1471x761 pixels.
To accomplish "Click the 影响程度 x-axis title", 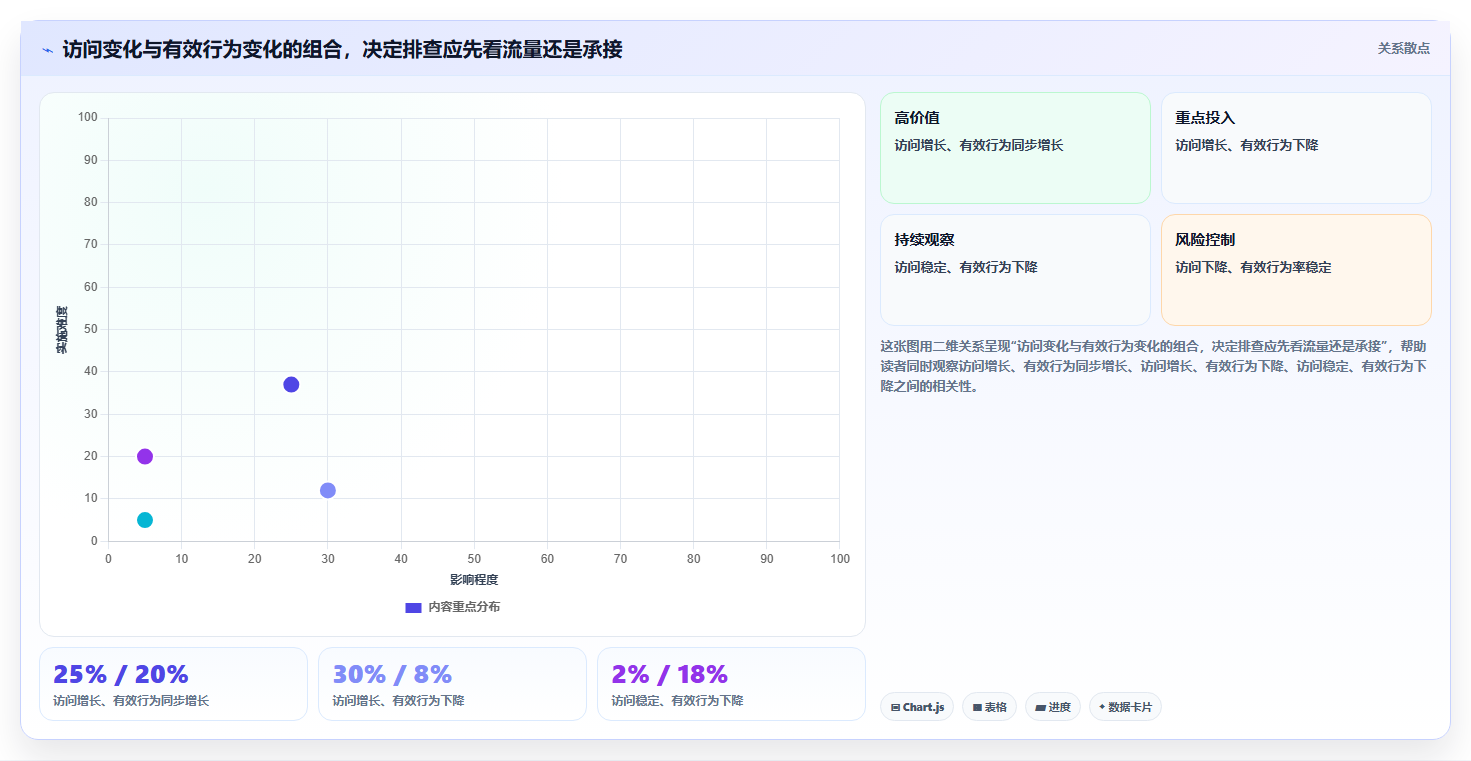I will pos(474,580).
